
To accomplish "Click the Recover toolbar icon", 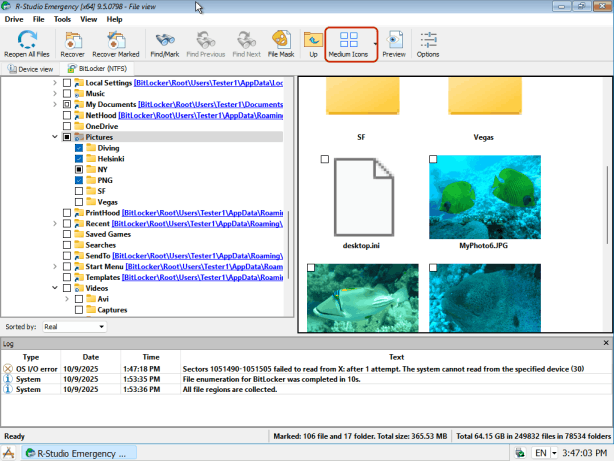I will tap(74, 40).
